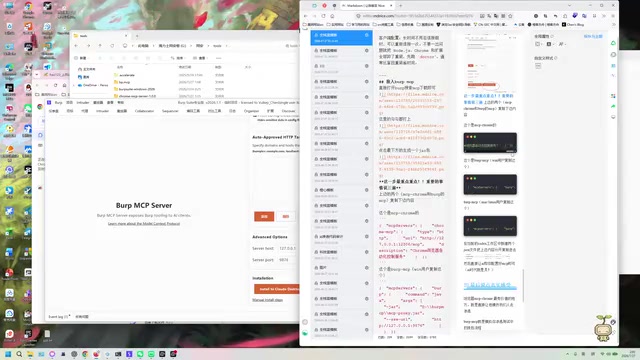The width and height of the screenshot is (640, 360).
Task: Expand the OneDrive tree item
Action: pyautogui.click(x=74, y=85)
